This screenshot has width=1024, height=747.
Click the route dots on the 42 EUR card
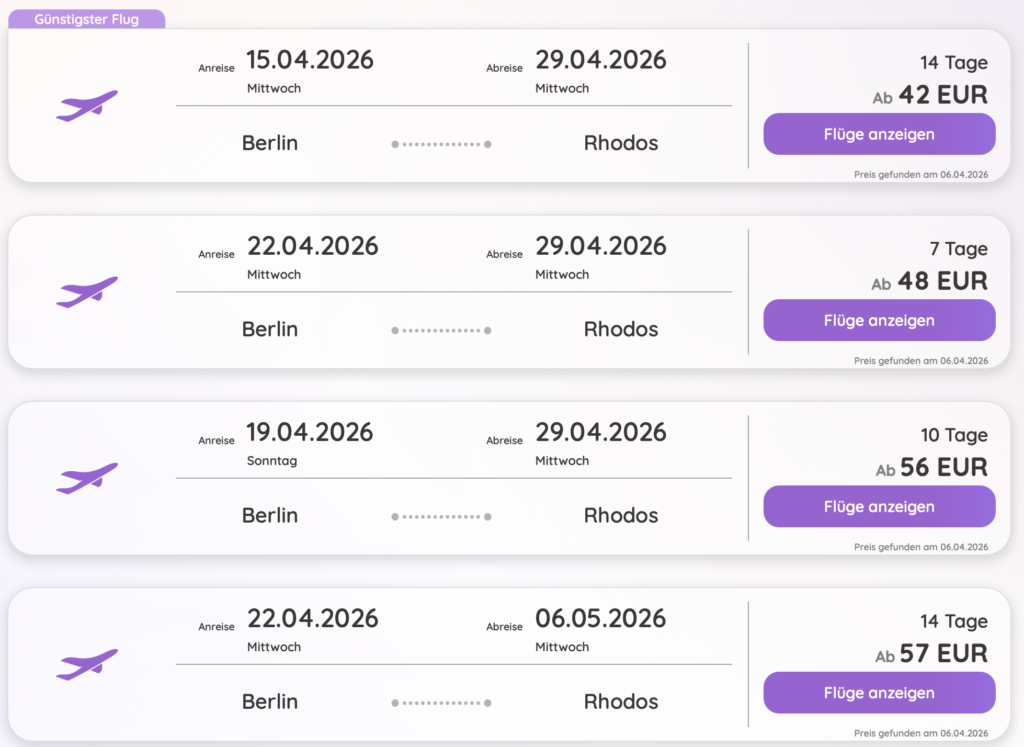point(441,144)
